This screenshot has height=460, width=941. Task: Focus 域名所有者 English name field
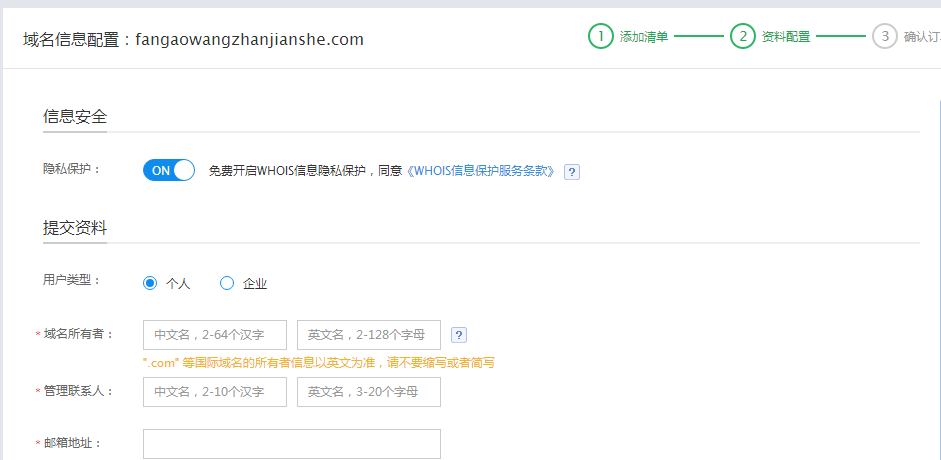(x=369, y=335)
